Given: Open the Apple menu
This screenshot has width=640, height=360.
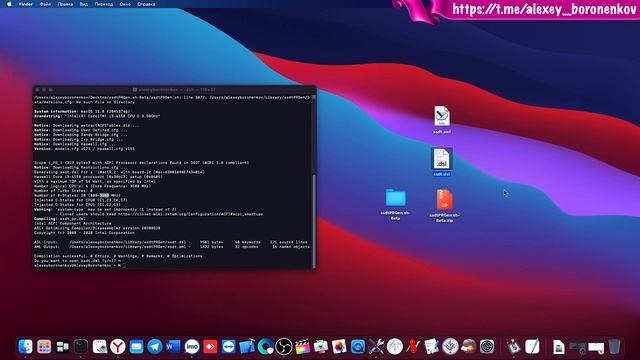Looking at the screenshot, I should [9, 4].
